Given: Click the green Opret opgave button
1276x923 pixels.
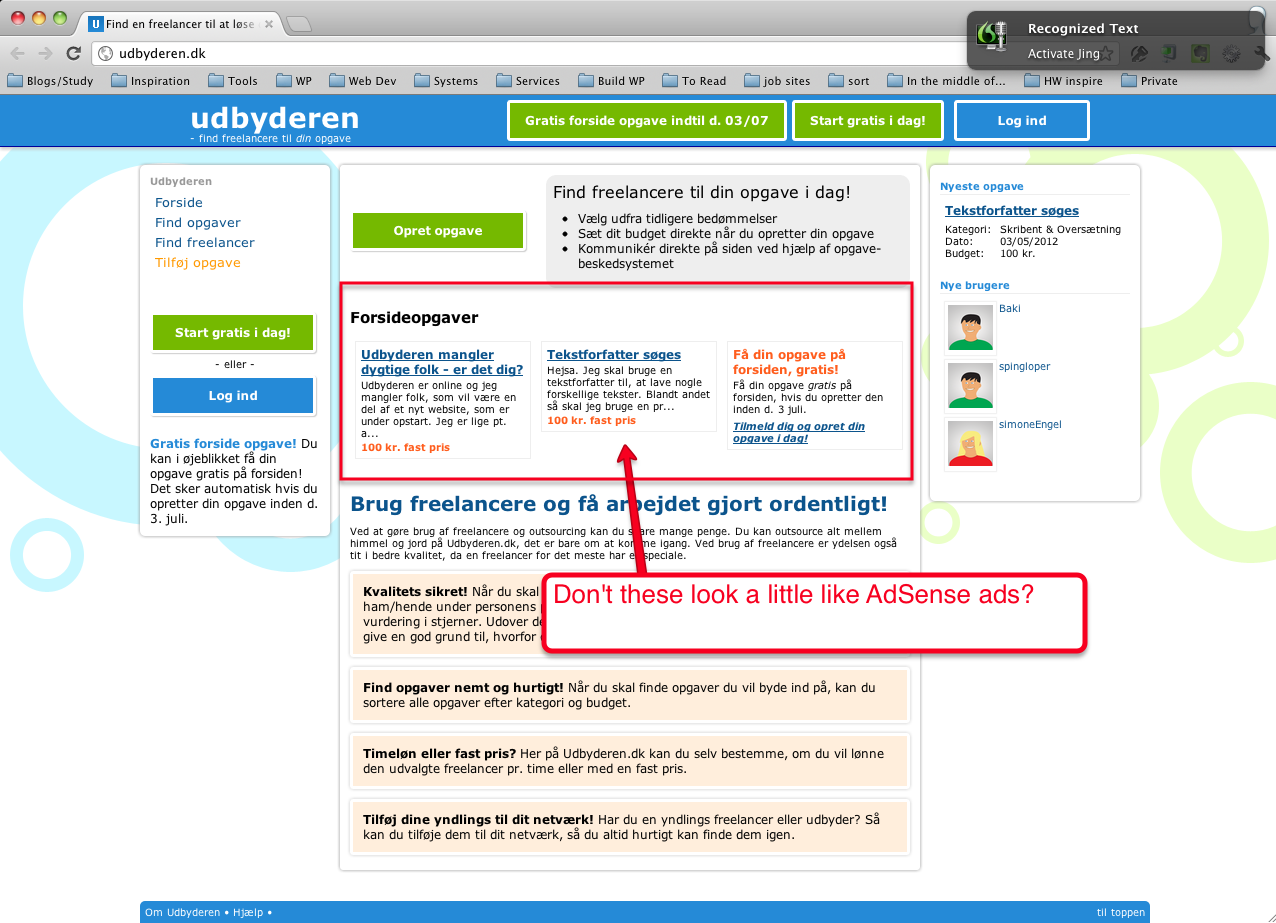Looking at the screenshot, I should pyautogui.click(x=438, y=231).
